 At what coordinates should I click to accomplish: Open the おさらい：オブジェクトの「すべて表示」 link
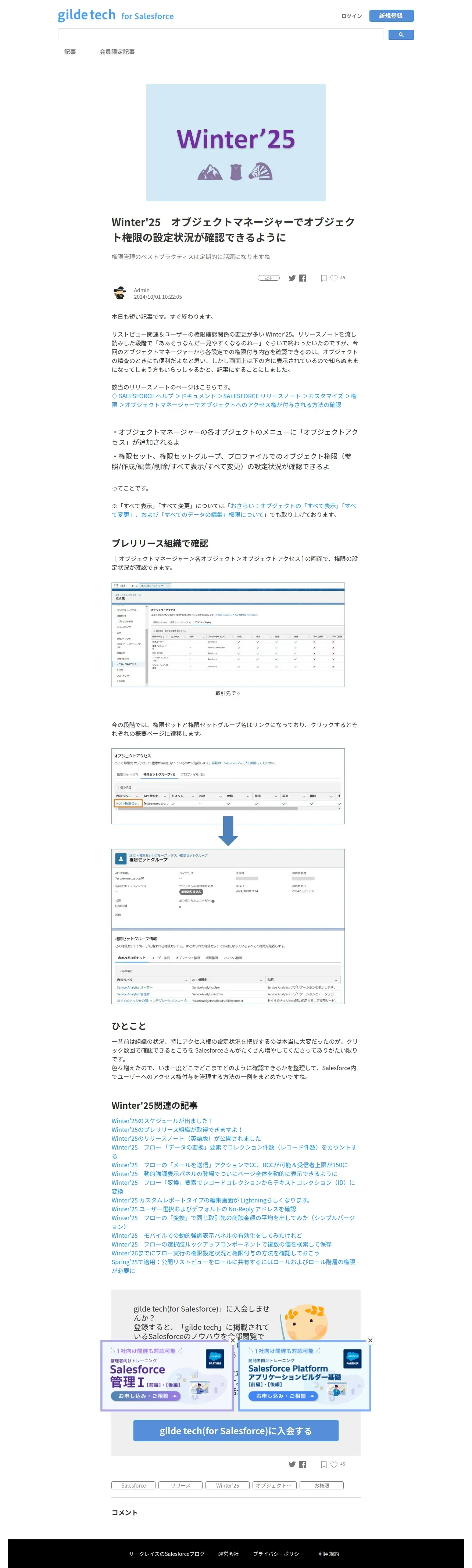(x=234, y=510)
